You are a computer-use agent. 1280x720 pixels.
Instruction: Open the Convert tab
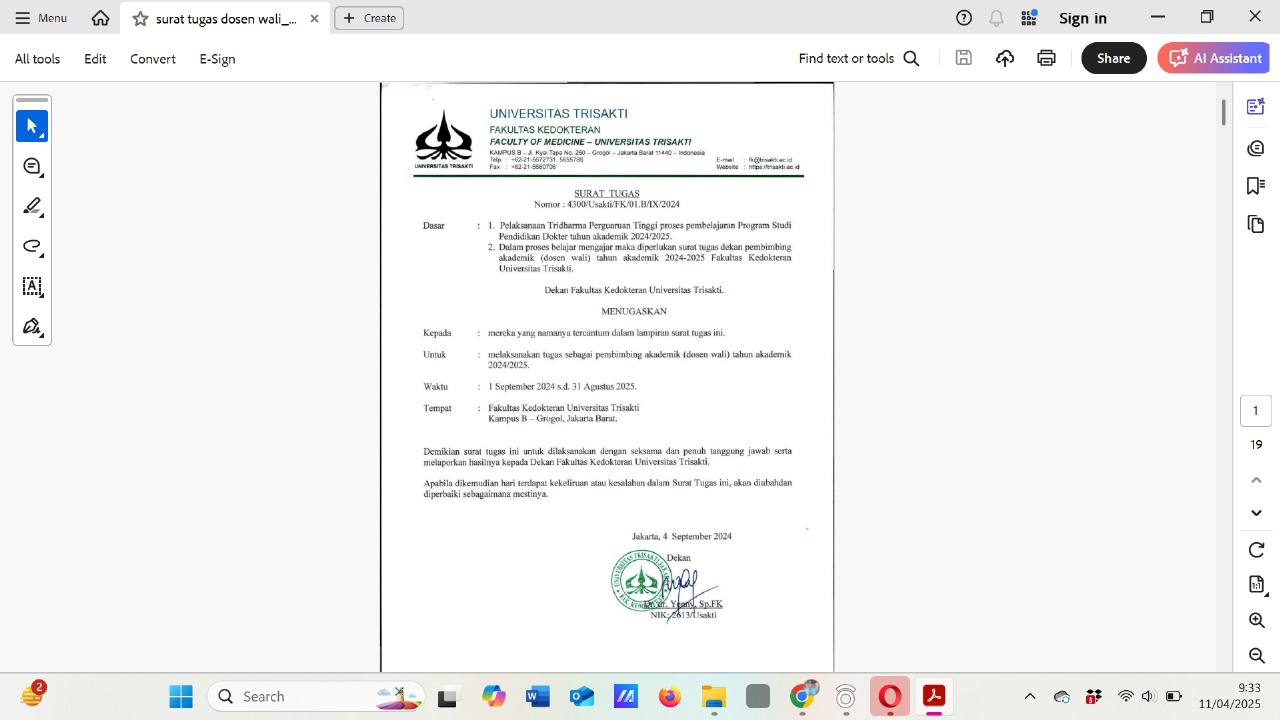153,59
